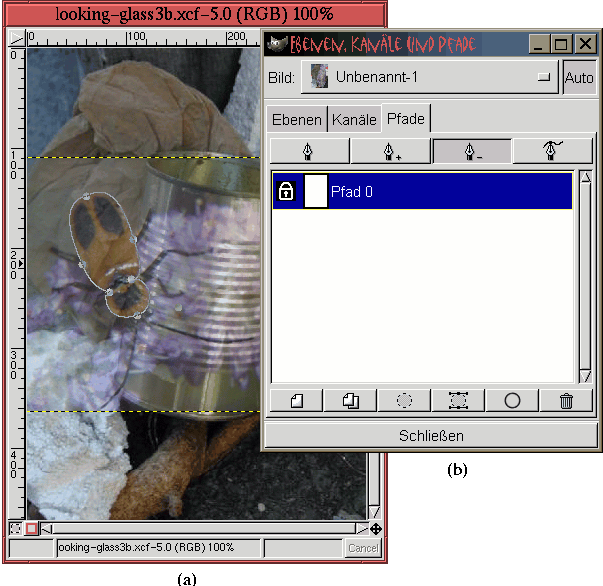Click the Pfad 0 preview thumbnail
603x586 pixels.
[315, 191]
